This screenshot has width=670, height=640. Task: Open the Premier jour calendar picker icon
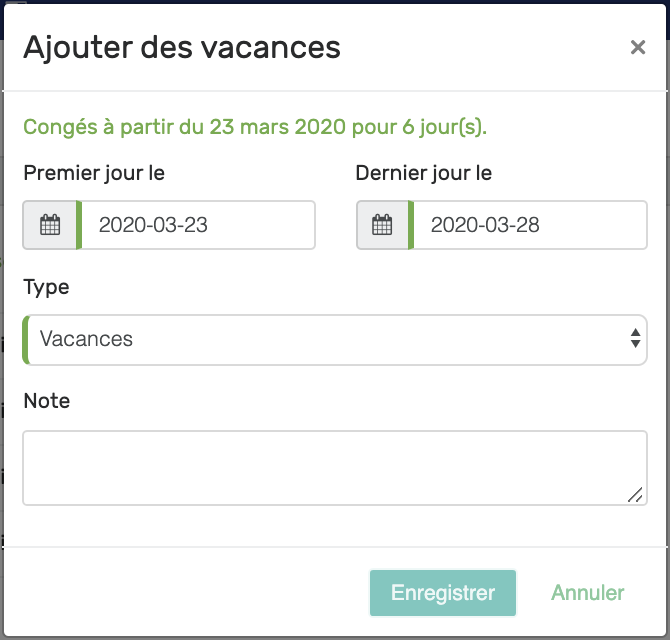(50, 225)
